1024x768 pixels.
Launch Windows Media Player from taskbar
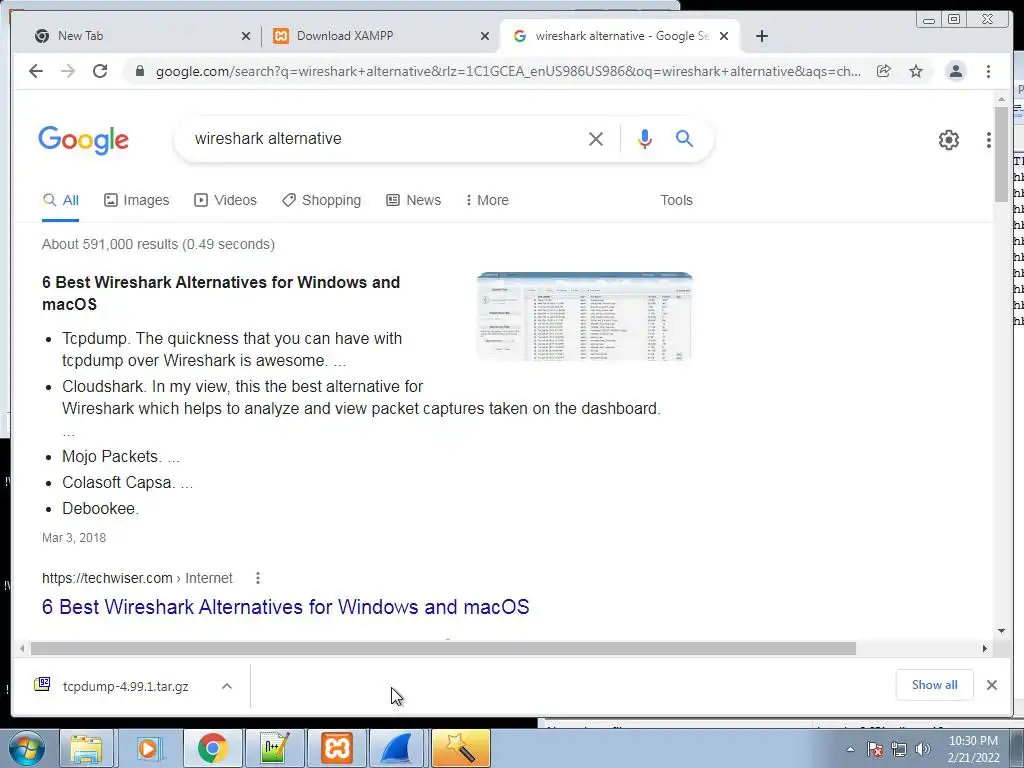click(x=148, y=748)
